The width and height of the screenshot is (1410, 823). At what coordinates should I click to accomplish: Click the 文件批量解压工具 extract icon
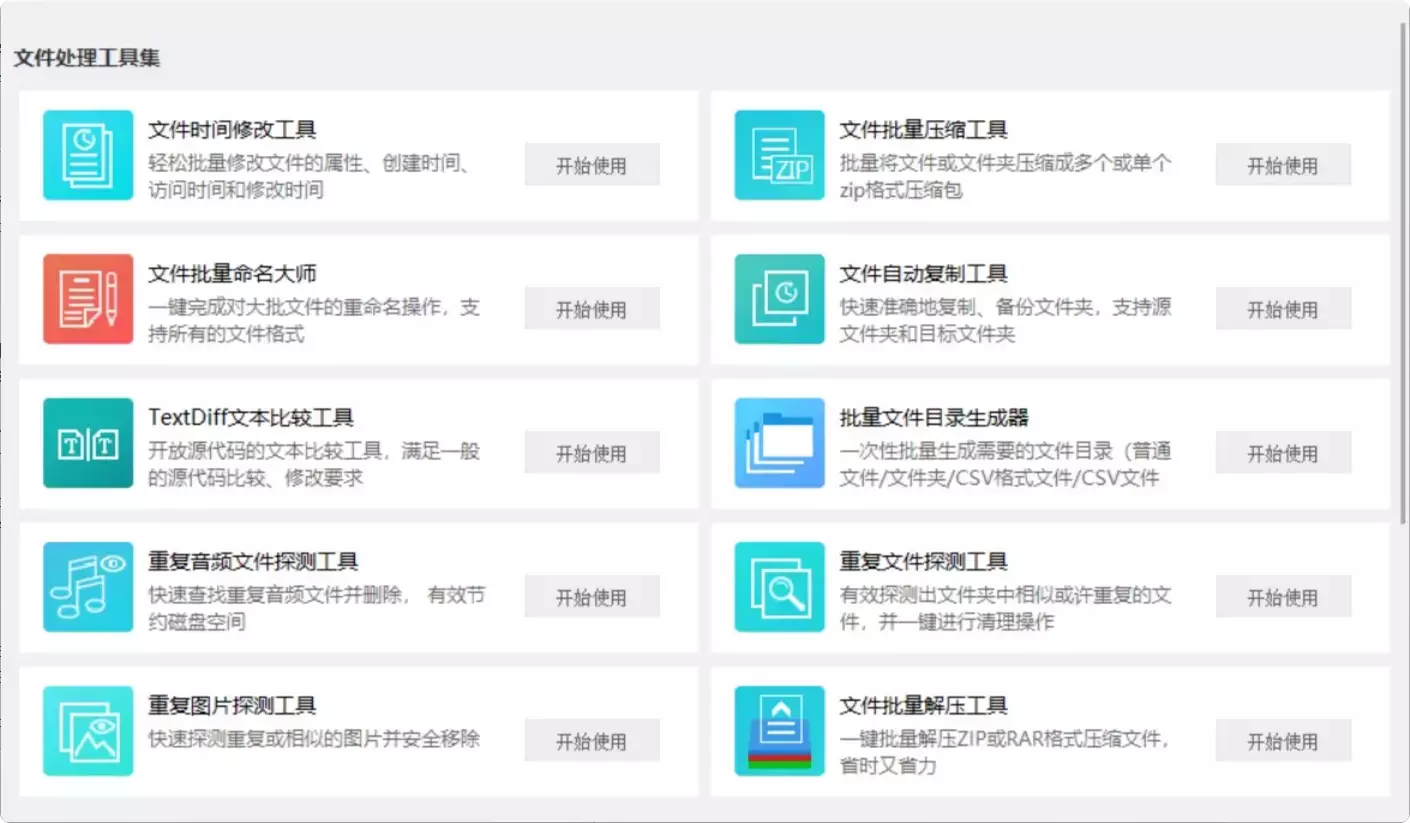[779, 731]
